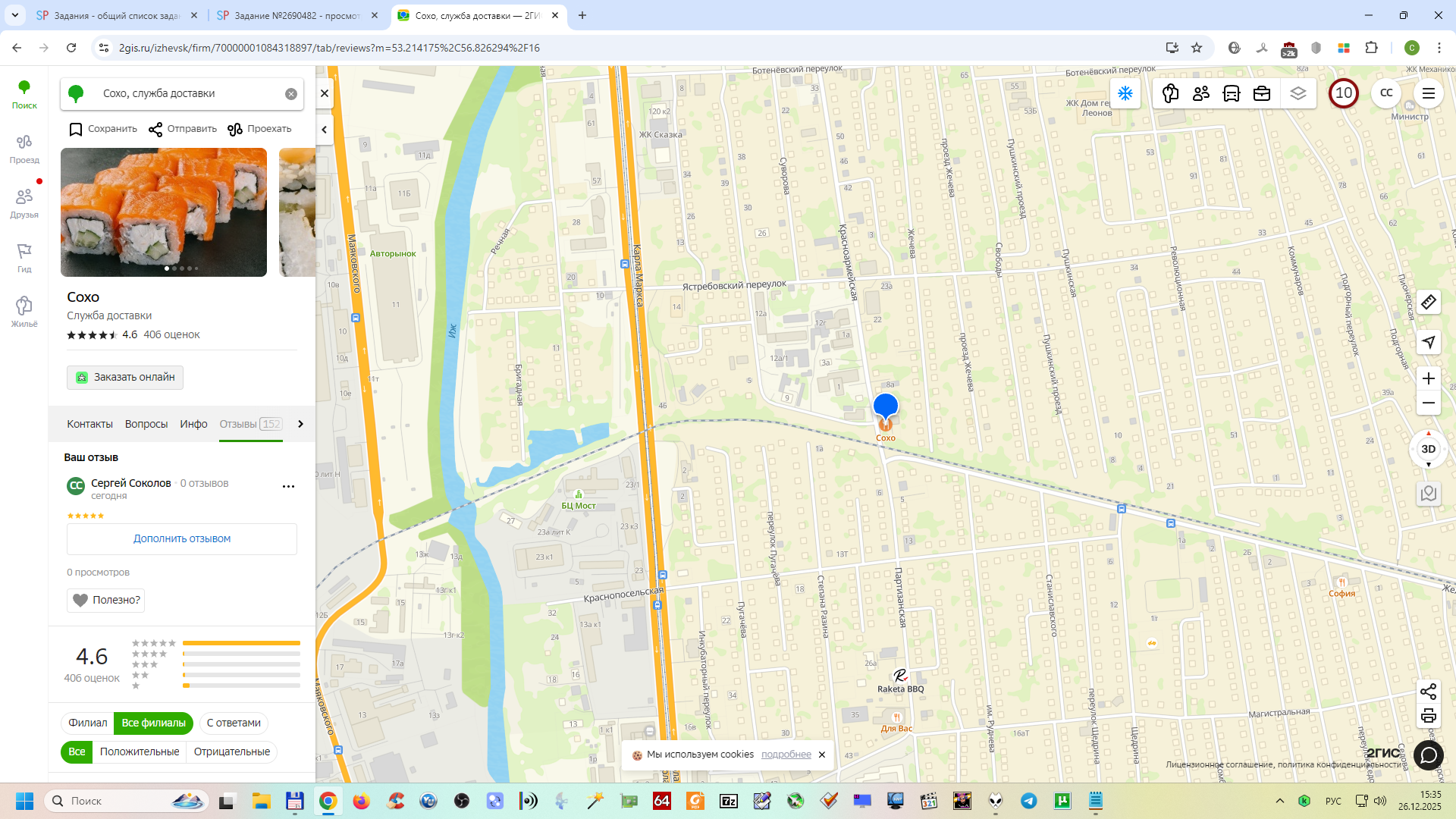
Task: Click the ruler measurement tool icon
Action: tap(1429, 303)
